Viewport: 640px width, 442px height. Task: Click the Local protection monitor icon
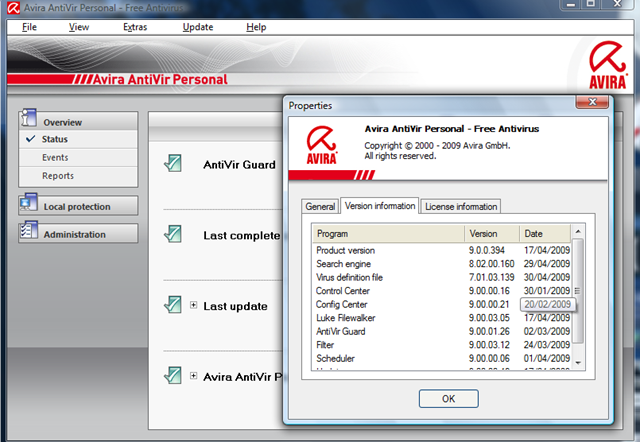point(28,202)
